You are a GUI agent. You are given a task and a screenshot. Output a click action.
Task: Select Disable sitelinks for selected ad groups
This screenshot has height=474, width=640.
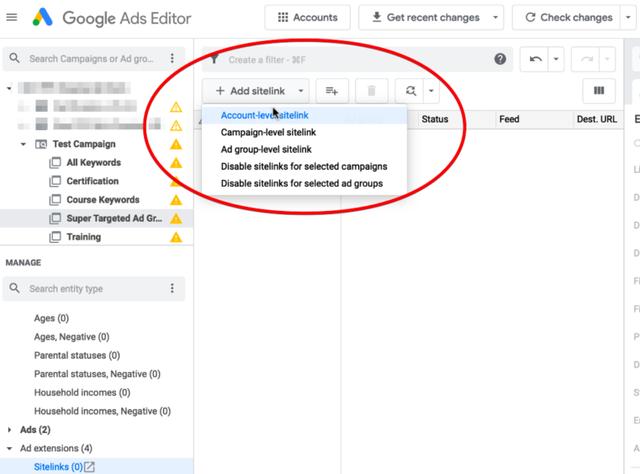point(304,184)
